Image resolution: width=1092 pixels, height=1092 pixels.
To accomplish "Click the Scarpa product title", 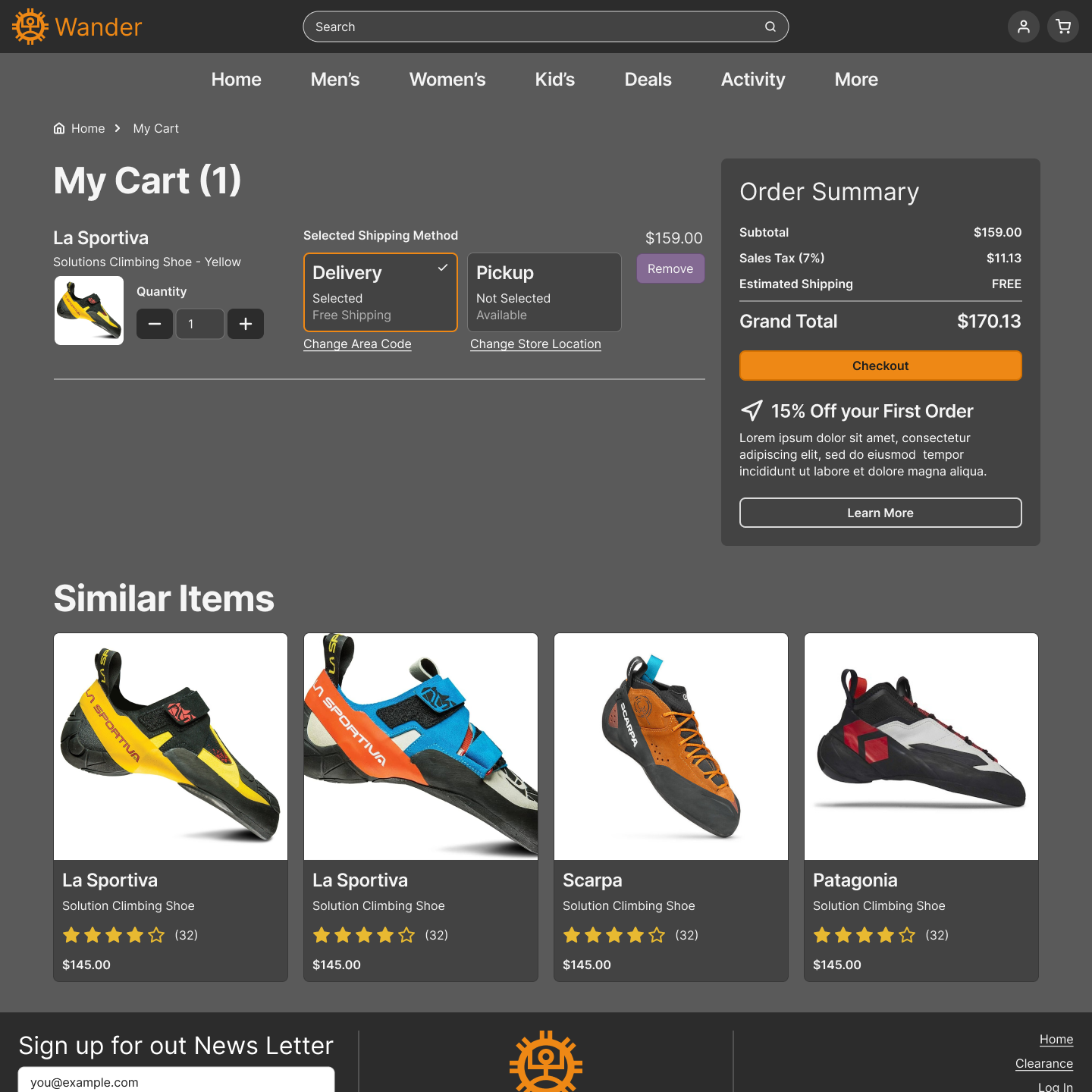I will (592, 880).
